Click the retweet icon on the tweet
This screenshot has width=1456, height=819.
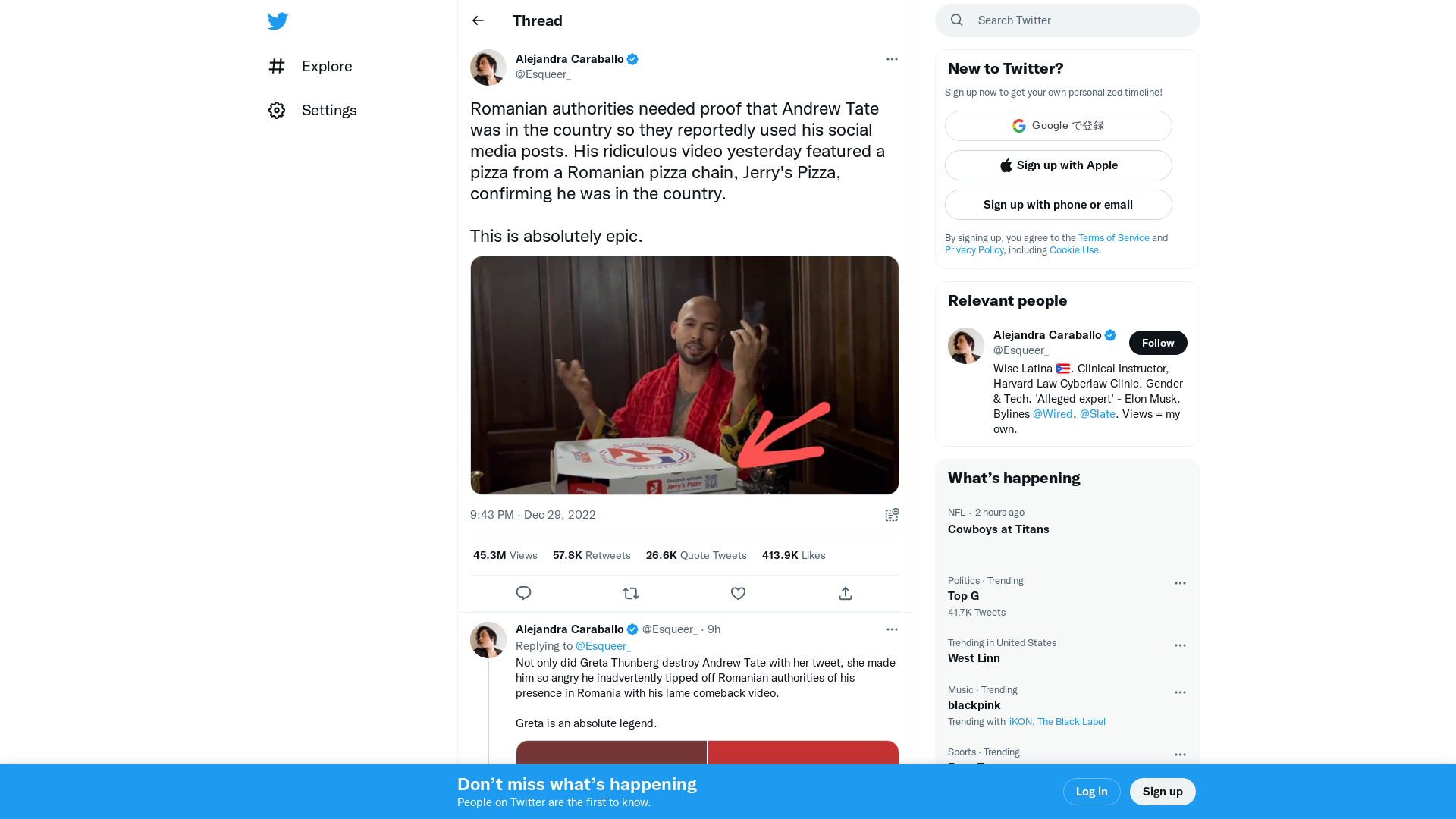pyautogui.click(x=631, y=593)
